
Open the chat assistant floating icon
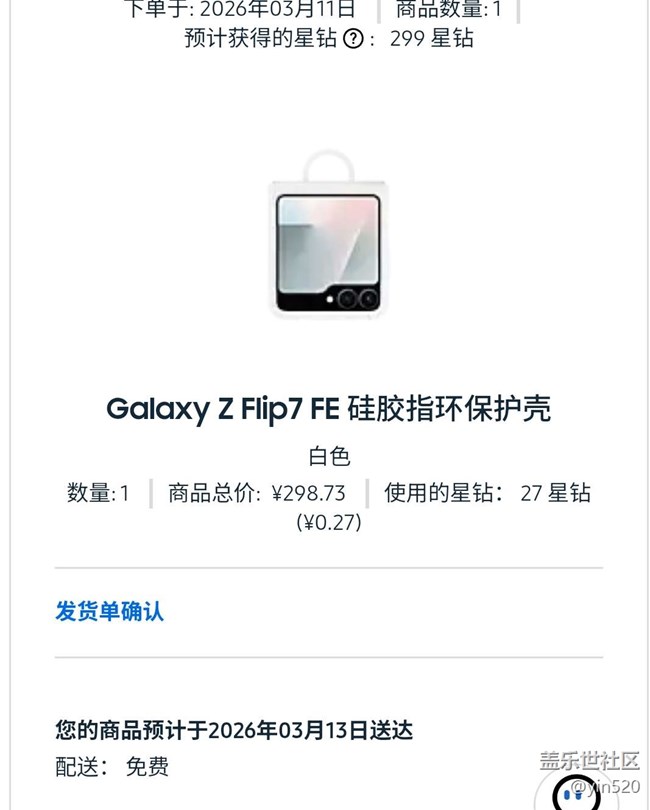tap(578, 792)
